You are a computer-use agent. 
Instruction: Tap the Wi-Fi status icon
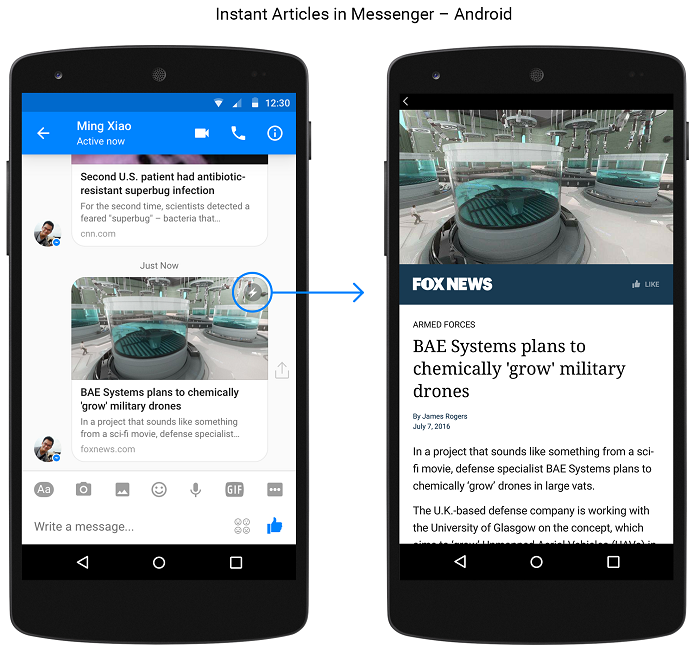click(218, 103)
